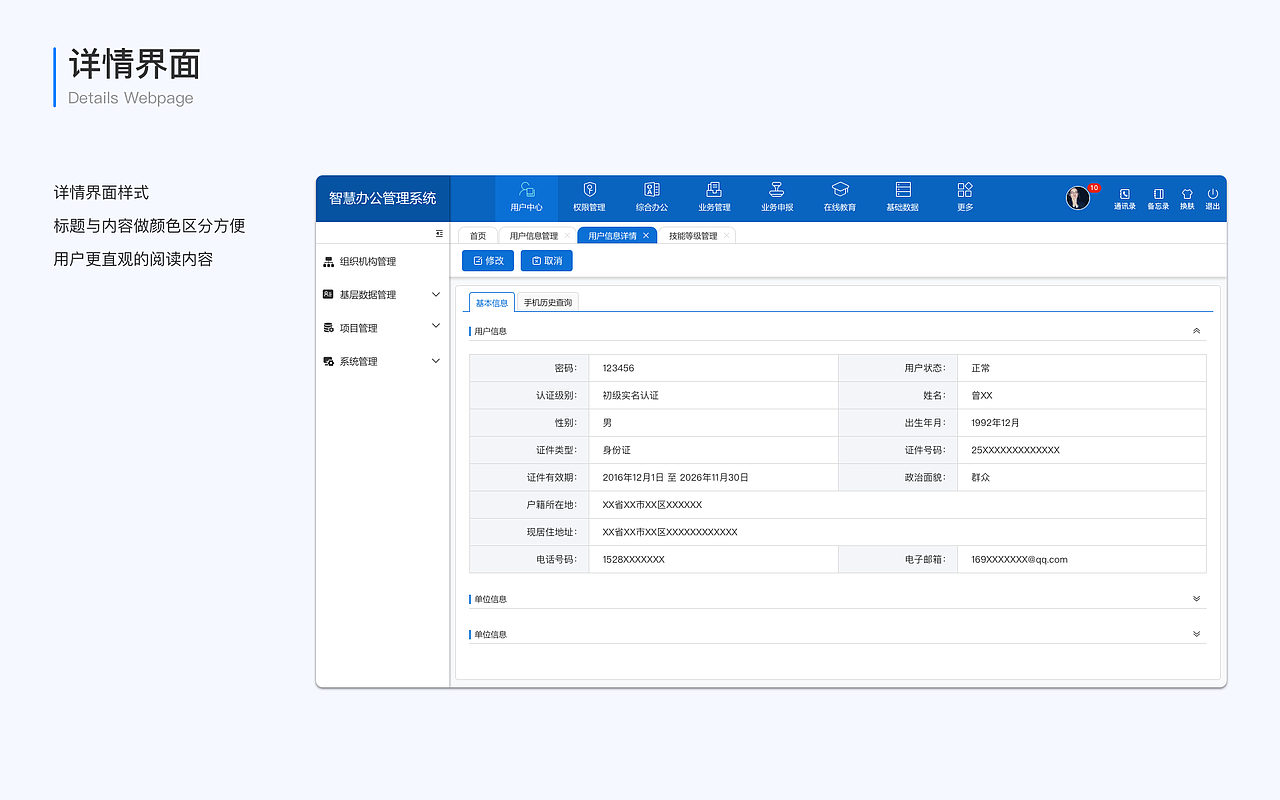
Task: Click the 政治面貌 value 群众
Action: click(x=981, y=477)
